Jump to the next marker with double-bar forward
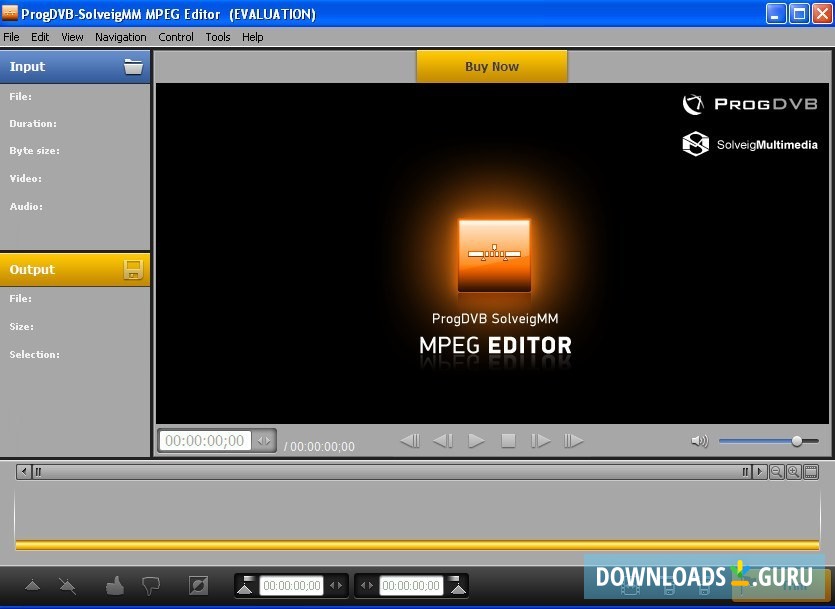This screenshot has height=609, width=835. pos(574,441)
